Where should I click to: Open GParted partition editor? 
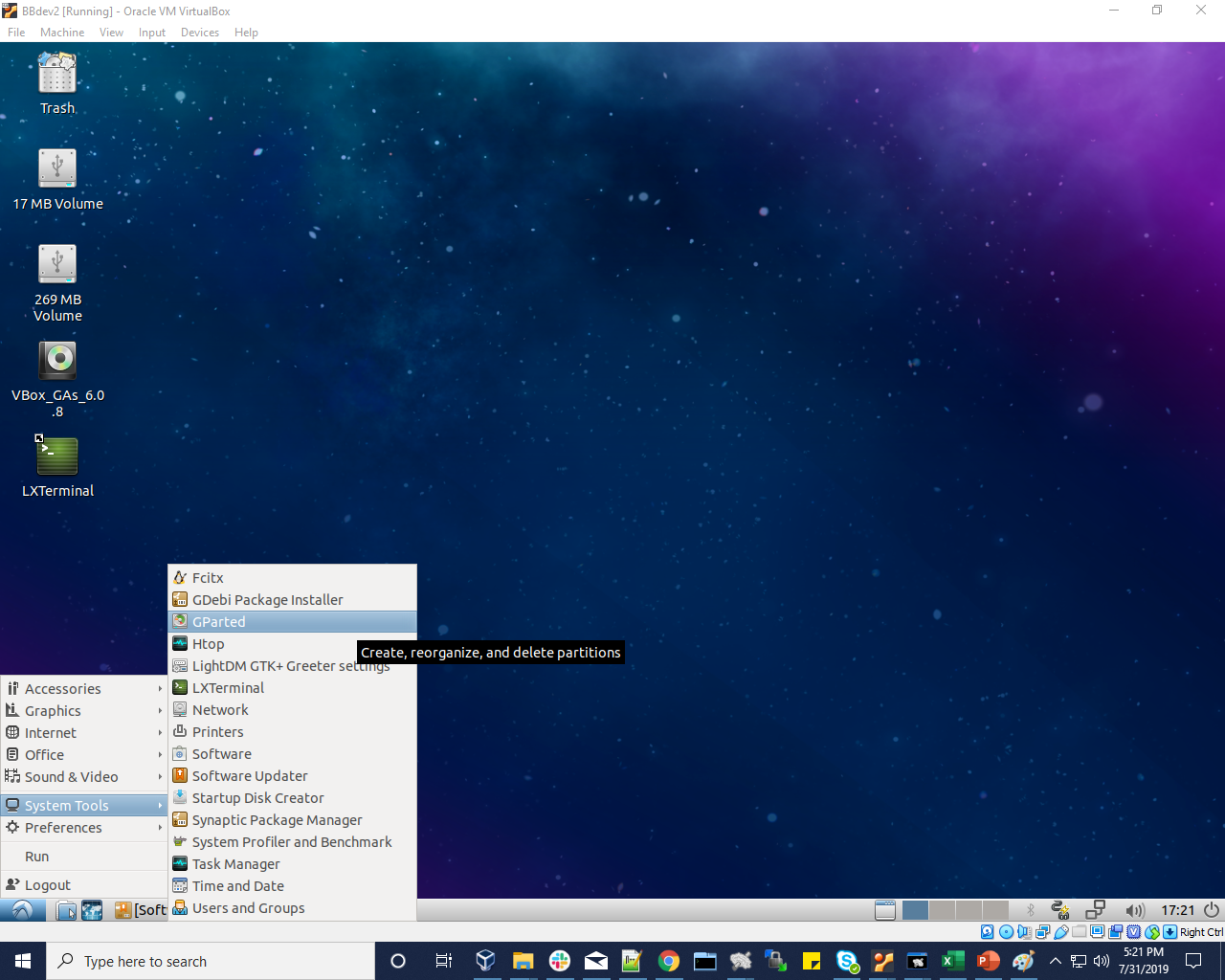(219, 622)
